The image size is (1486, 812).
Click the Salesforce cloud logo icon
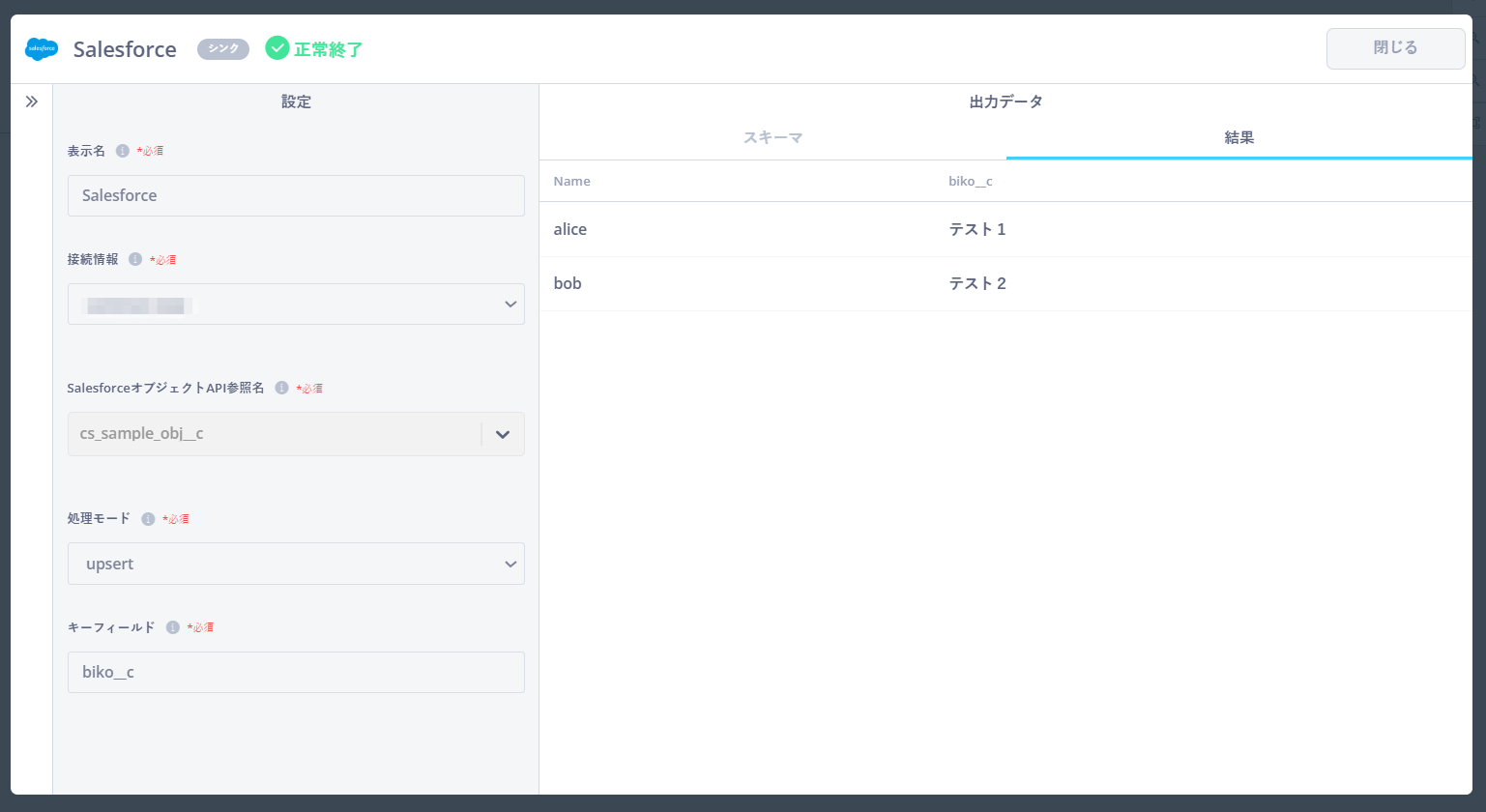click(x=42, y=48)
